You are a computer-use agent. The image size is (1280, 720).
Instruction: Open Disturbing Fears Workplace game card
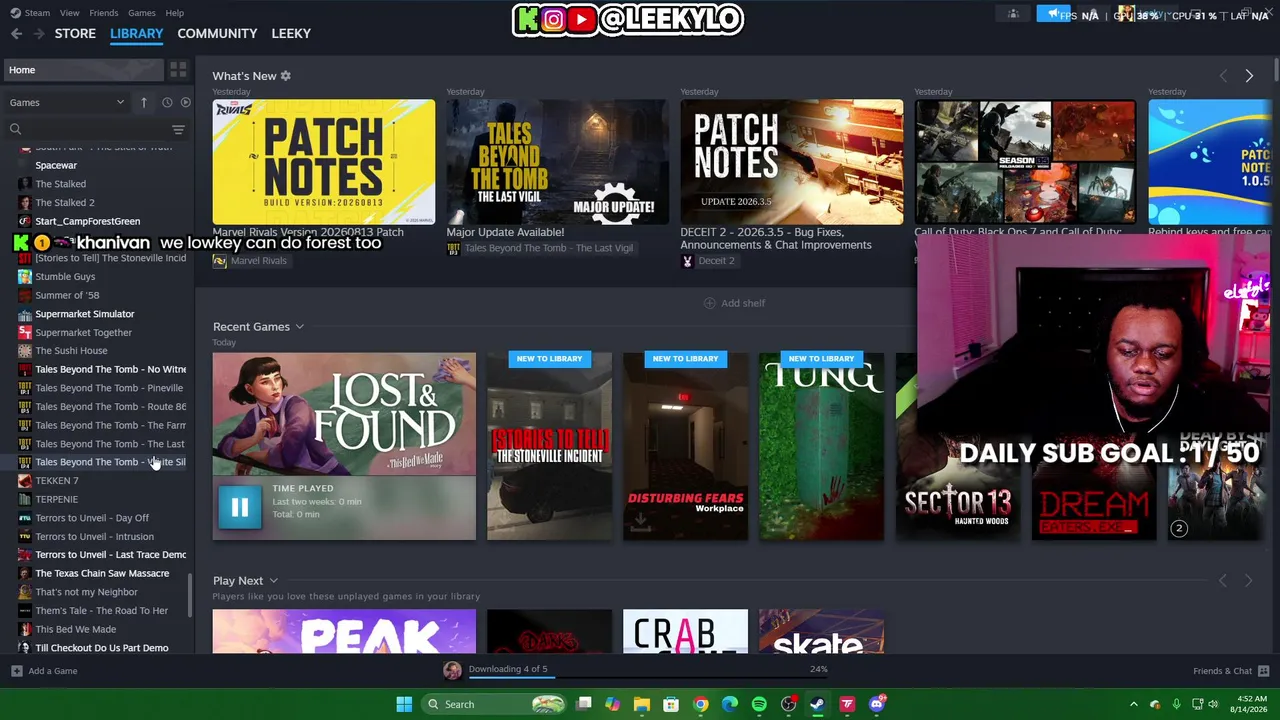pyautogui.click(x=685, y=446)
